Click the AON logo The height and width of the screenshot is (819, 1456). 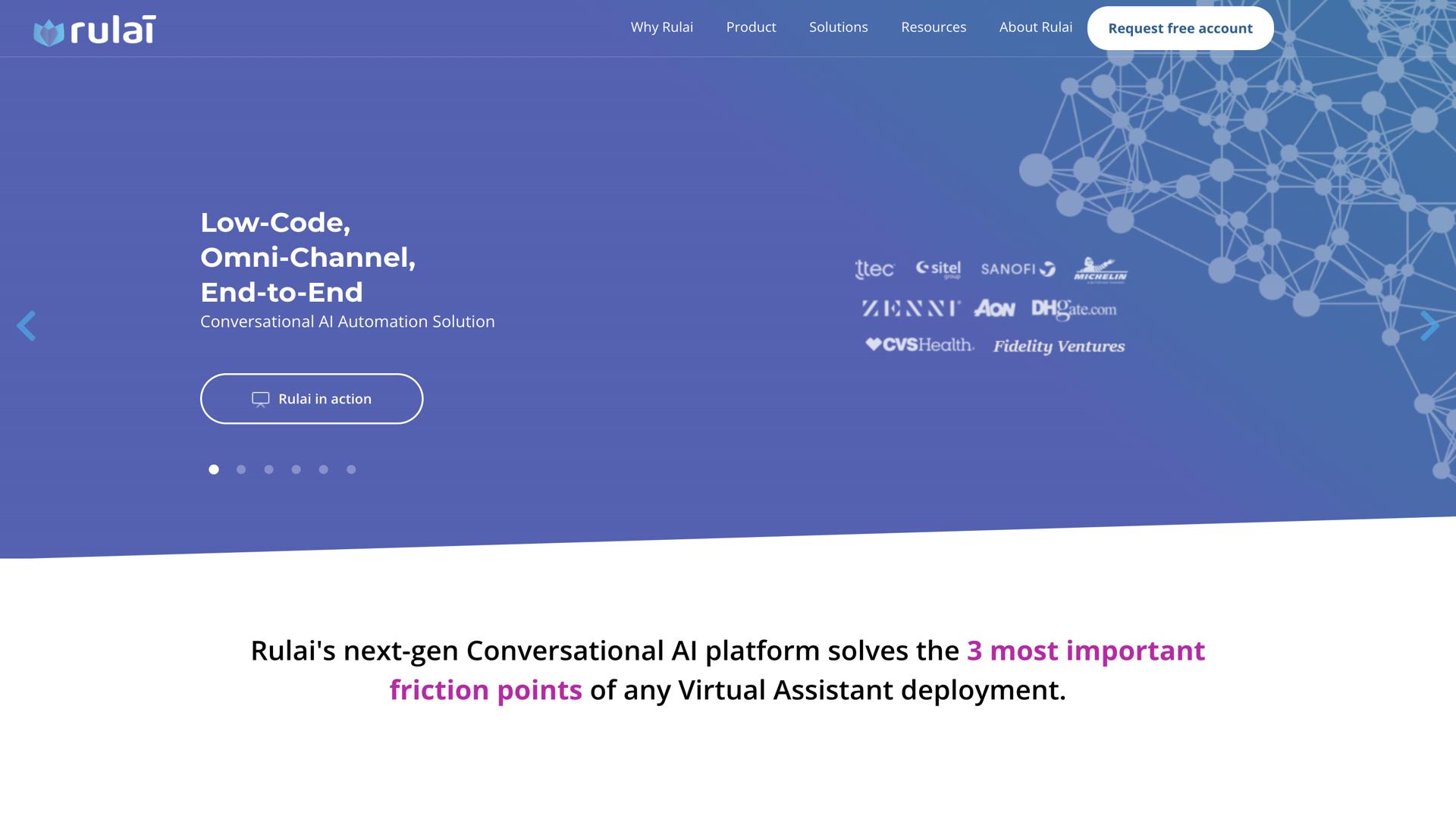[994, 309]
